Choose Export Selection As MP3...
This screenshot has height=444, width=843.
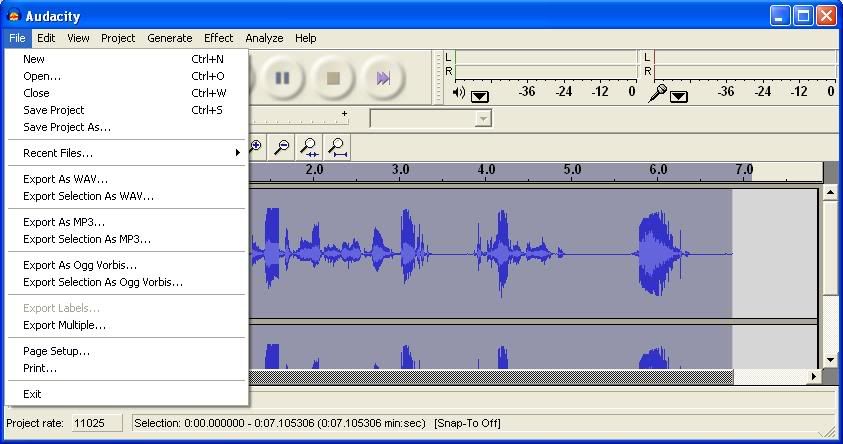coord(126,239)
